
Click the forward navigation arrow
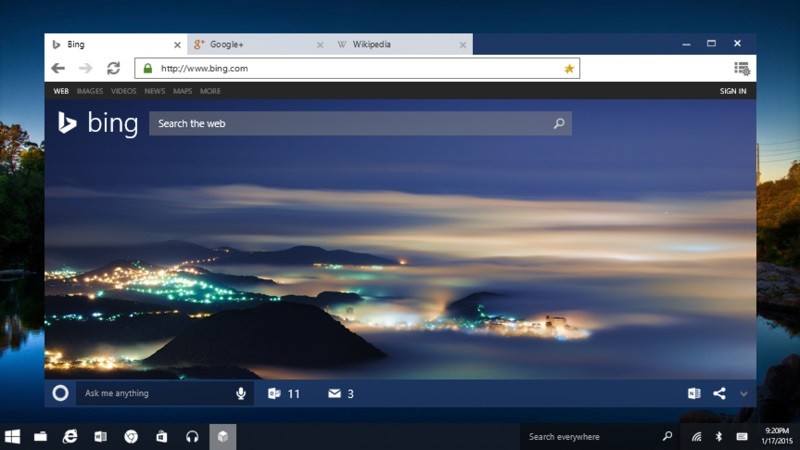point(85,68)
